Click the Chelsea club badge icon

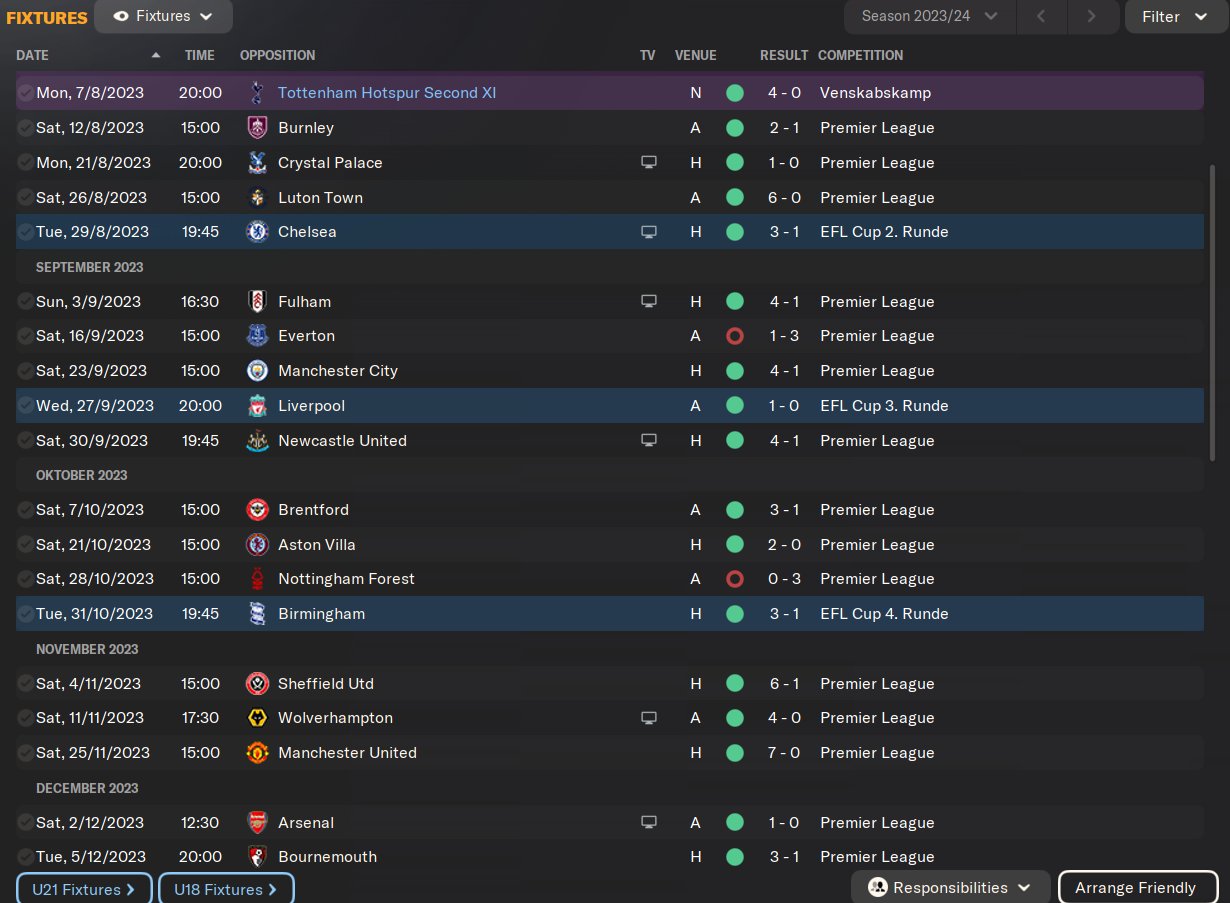tap(257, 232)
